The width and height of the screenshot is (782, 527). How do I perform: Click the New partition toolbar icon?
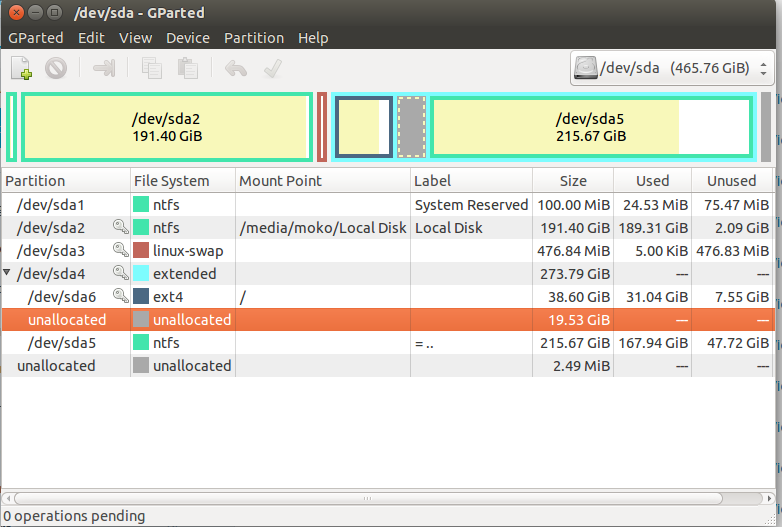pos(22,68)
